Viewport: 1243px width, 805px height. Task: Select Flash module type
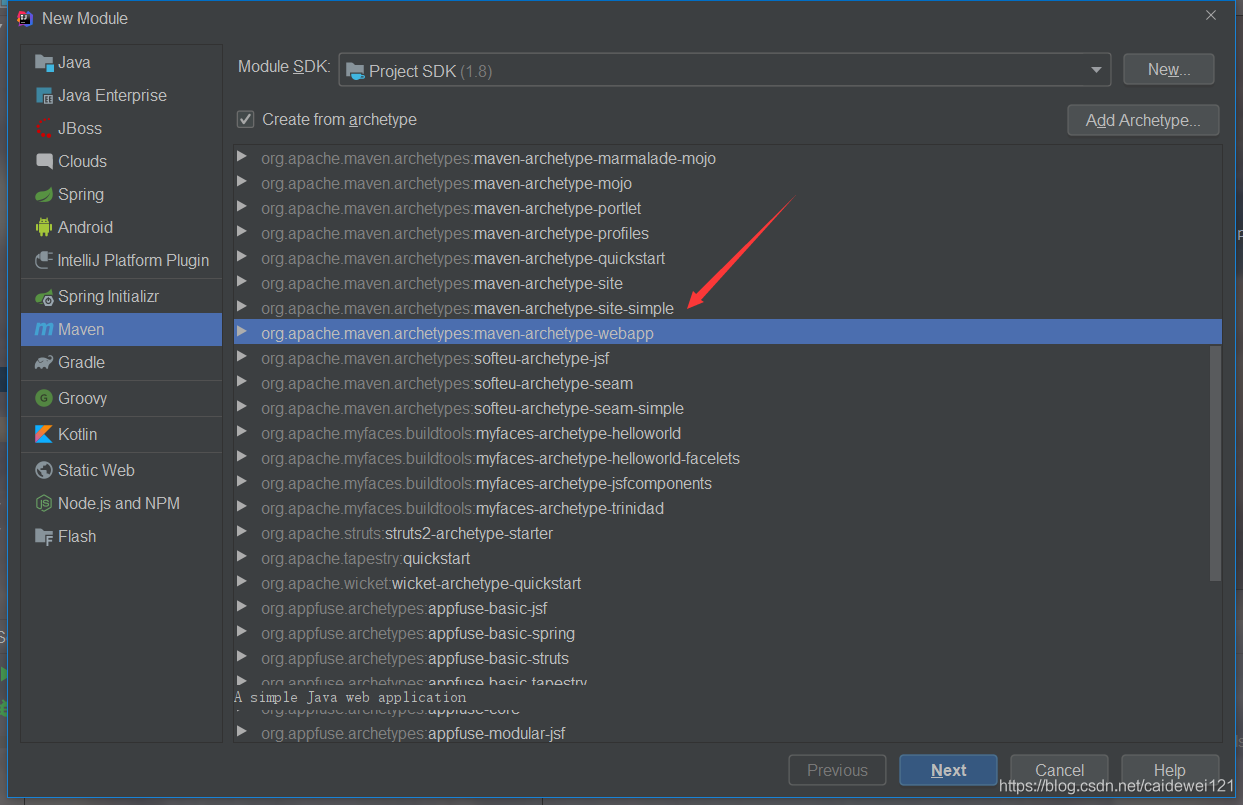pyautogui.click(x=122, y=536)
